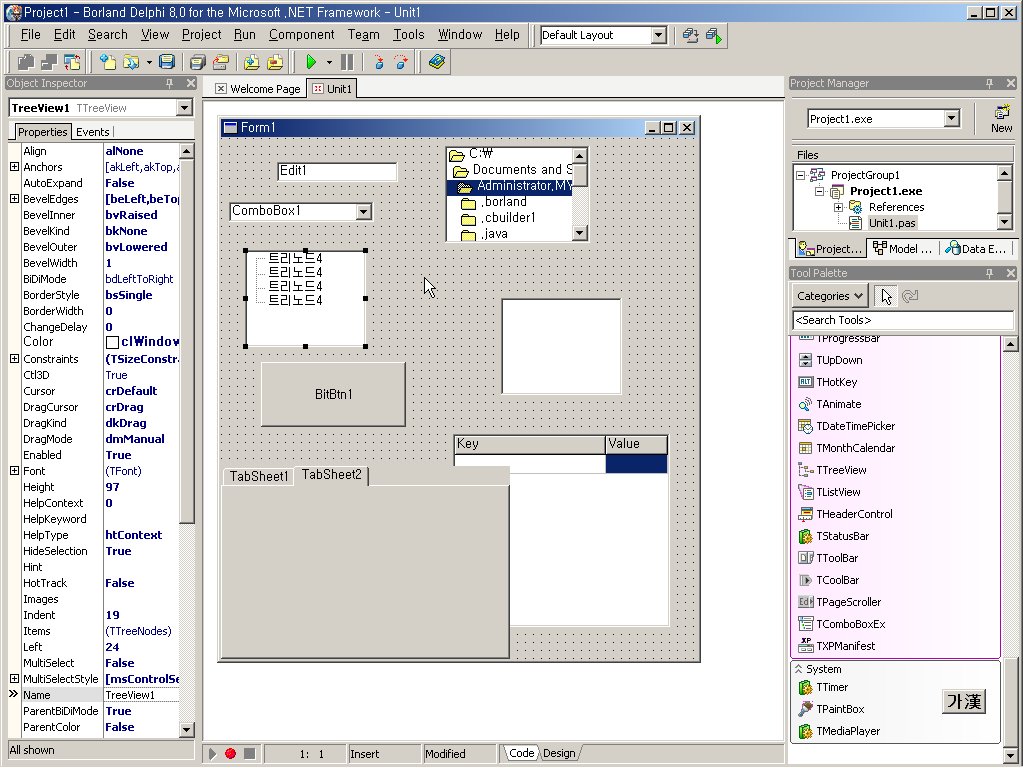The height and width of the screenshot is (768, 1023).
Task: Select the TTimer component under System
Action: (x=832, y=687)
